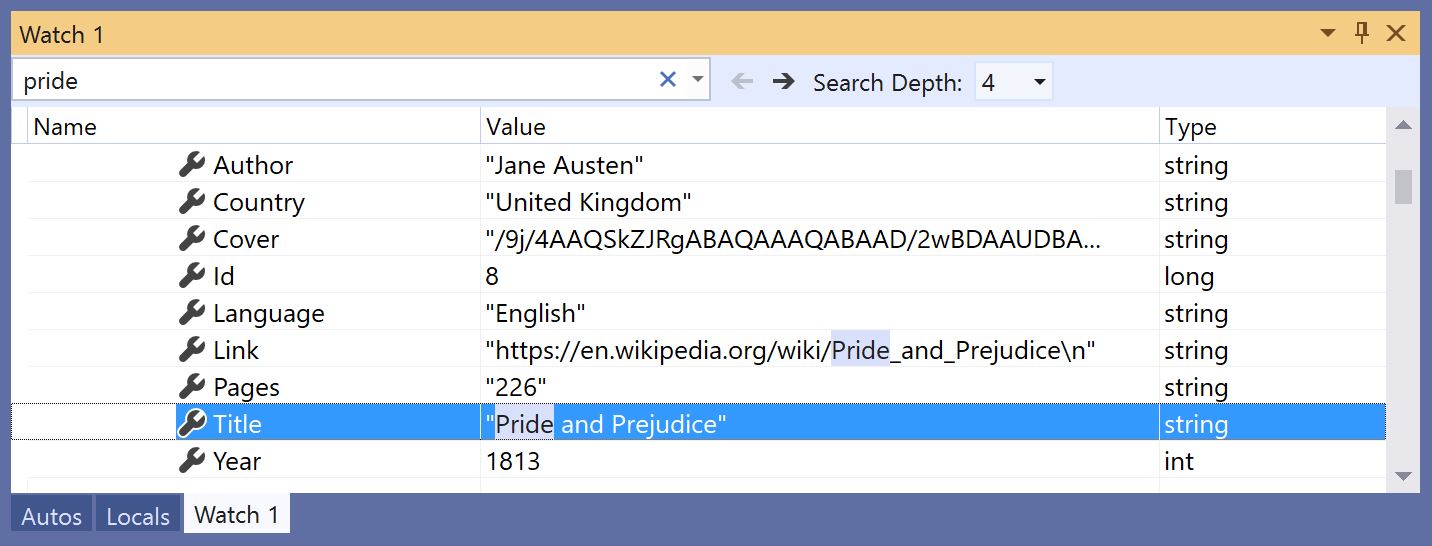Select the Year row name
This screenshot has height=546, width=1432.
tap(237, 461)
